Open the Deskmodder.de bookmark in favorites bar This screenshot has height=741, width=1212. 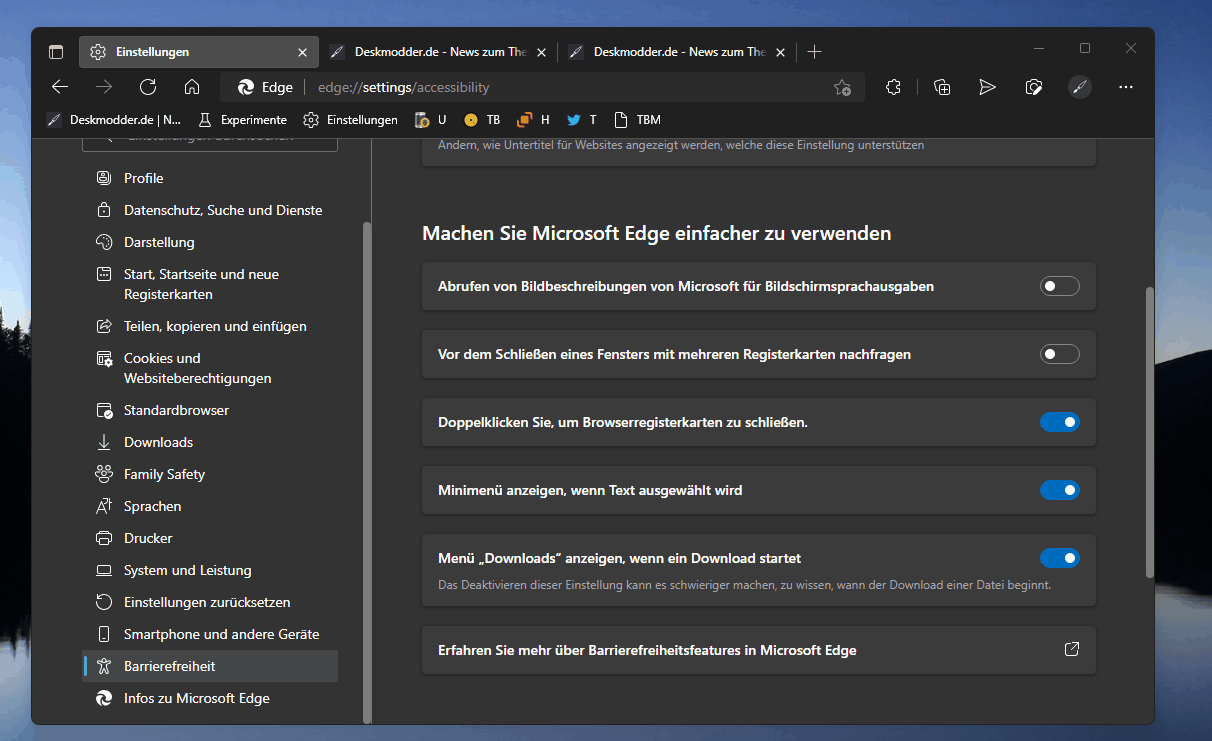(x=115, y=120)
